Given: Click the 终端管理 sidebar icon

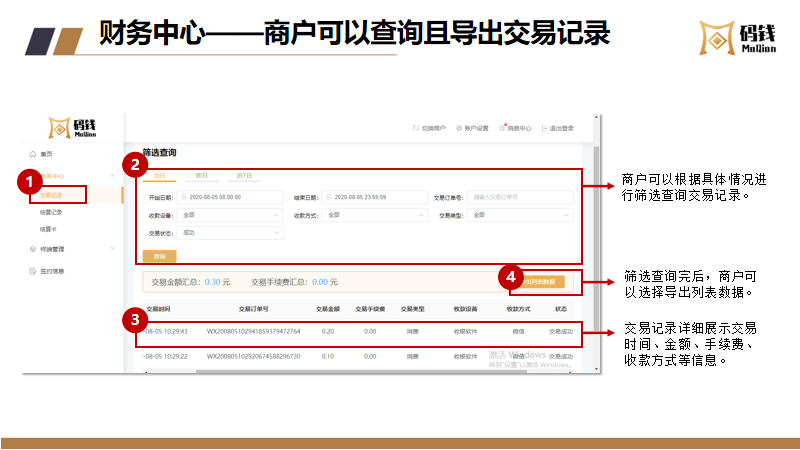Looking at the screenshot, I should (x=32, y=249).
